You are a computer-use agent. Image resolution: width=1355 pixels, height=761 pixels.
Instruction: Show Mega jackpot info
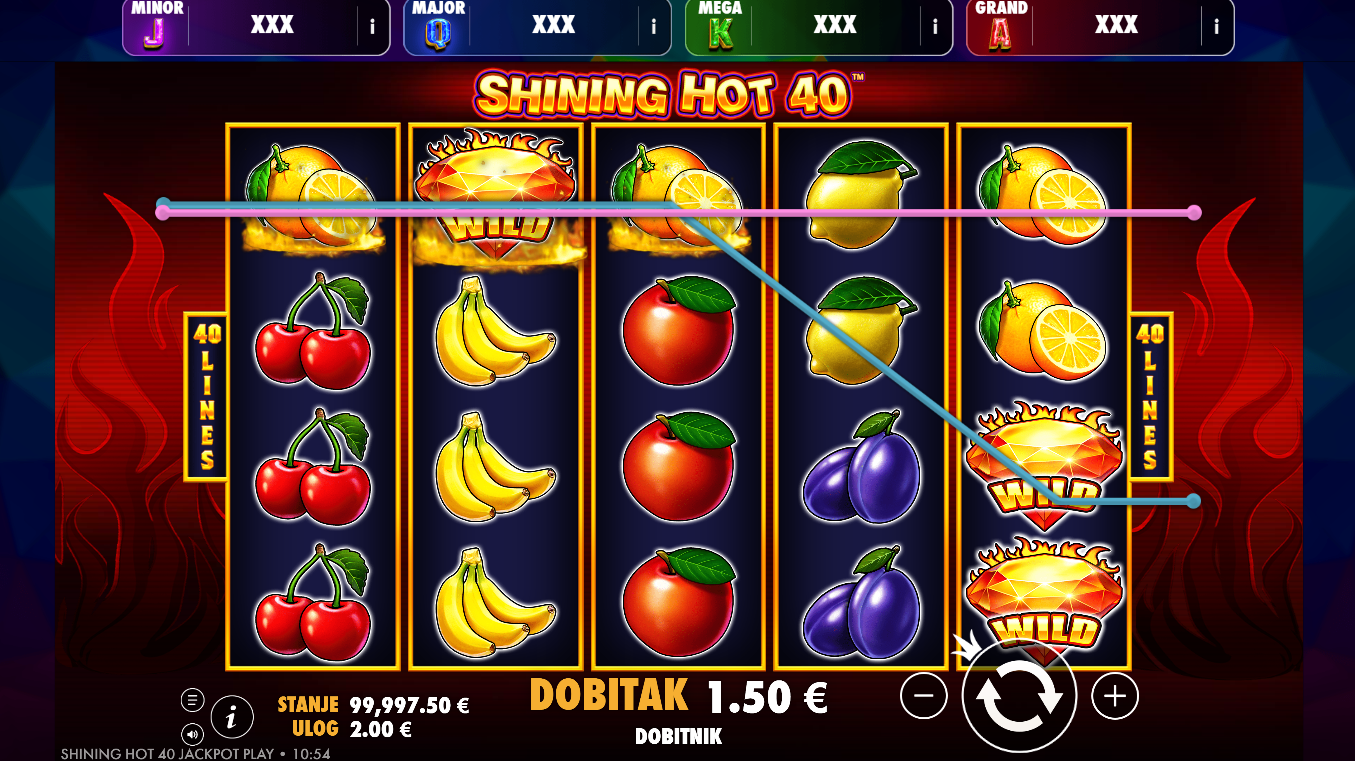[935, 27]
